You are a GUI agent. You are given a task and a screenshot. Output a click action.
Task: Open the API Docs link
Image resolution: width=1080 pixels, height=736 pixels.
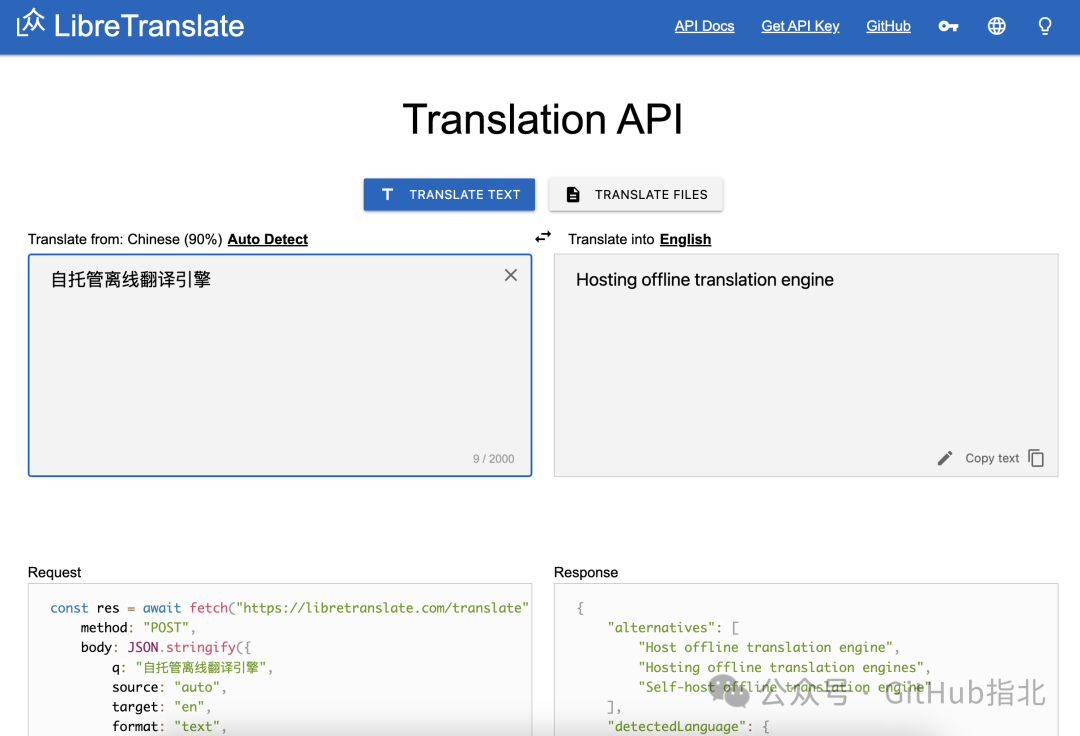(x=704, y=26)
